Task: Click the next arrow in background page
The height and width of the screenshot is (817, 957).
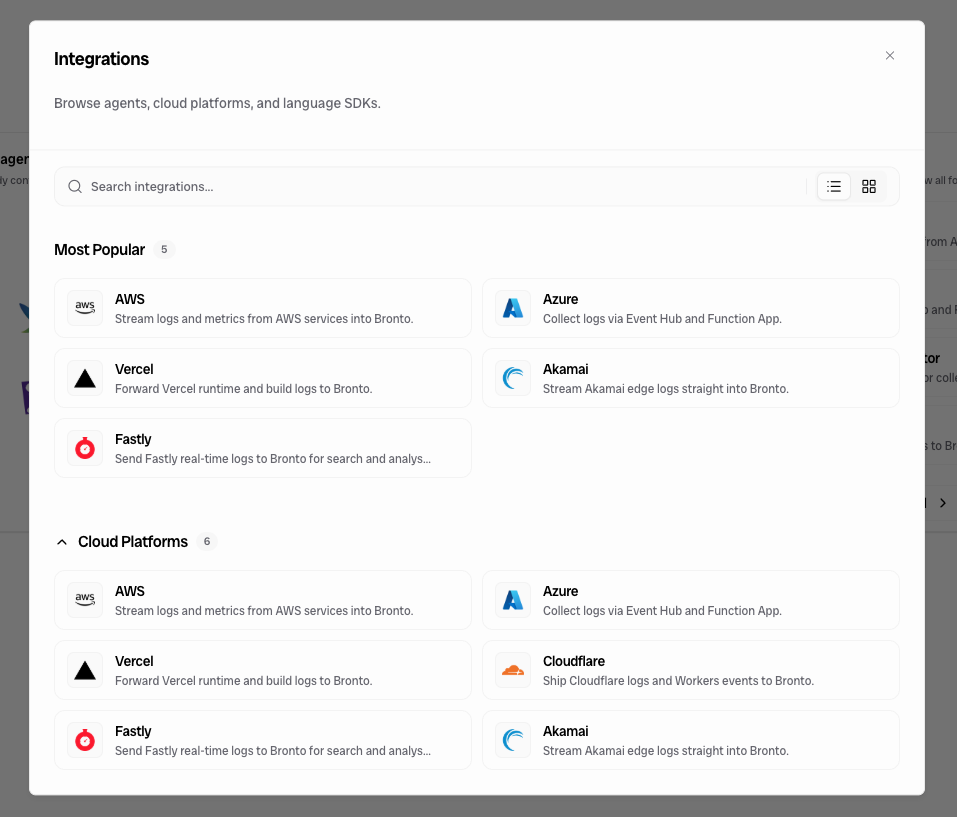Action: (943, 503)
